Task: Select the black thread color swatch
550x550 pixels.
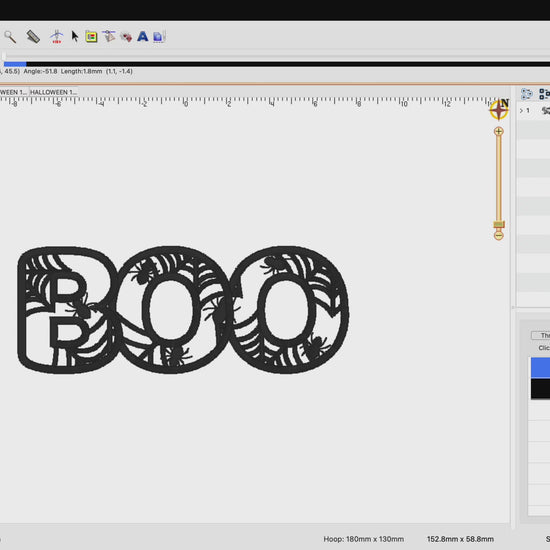Action: point(540,389)
